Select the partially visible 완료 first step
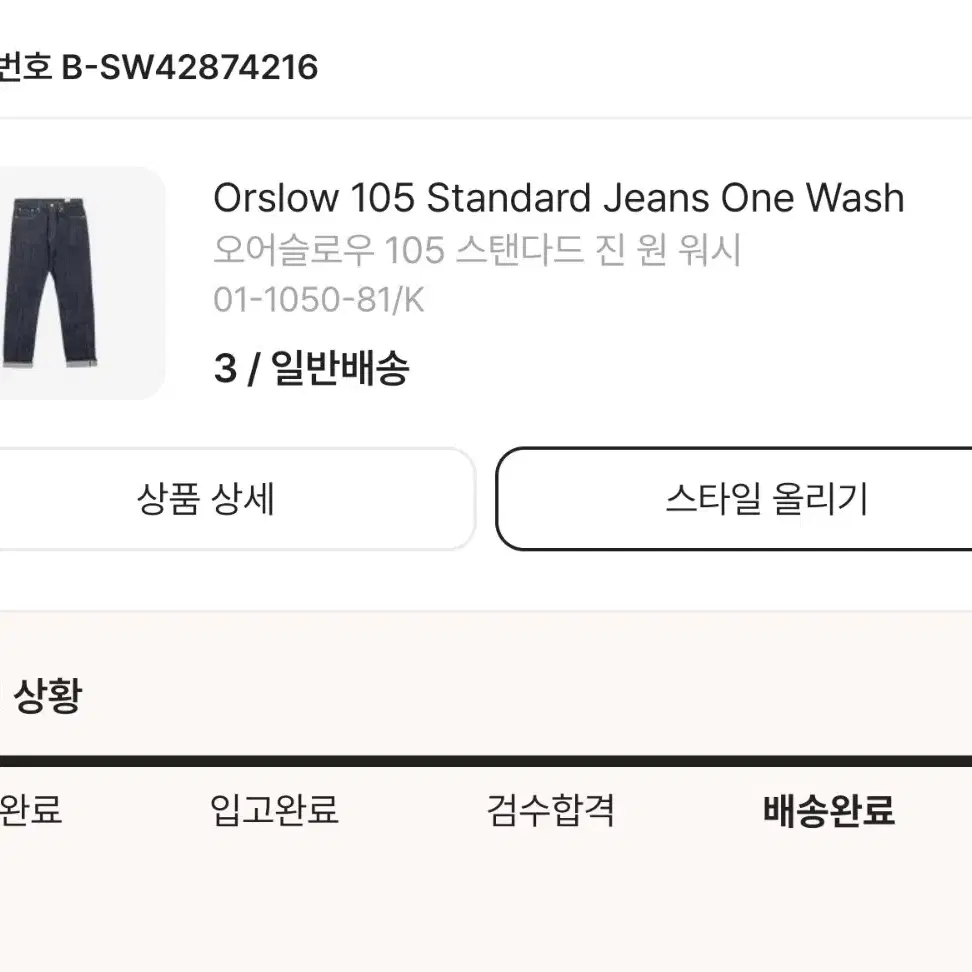This screenshot has height=972, width=972. point(30,810)
